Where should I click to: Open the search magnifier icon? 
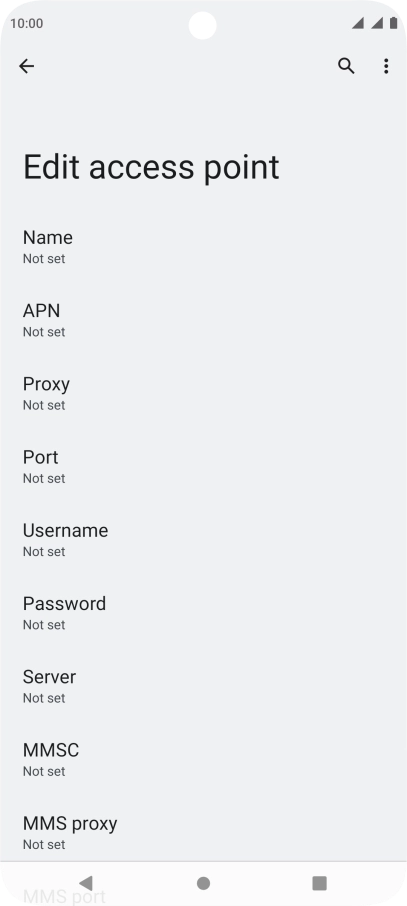346,66
